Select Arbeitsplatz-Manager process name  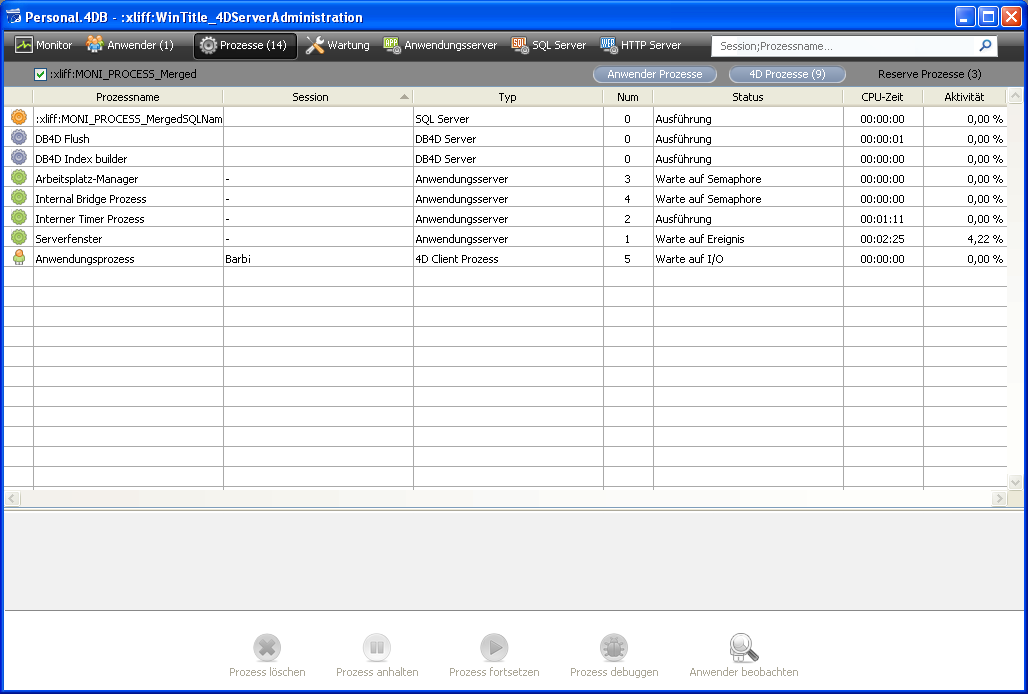point(87,179)
